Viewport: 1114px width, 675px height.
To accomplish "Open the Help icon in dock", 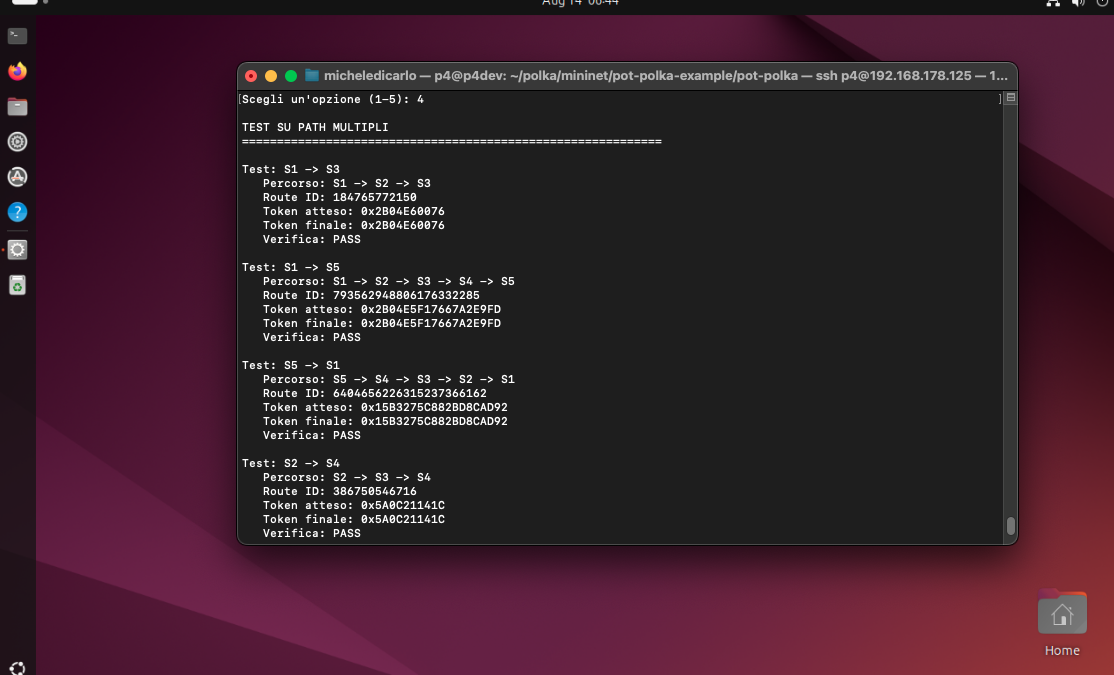I will click(17, 212).
